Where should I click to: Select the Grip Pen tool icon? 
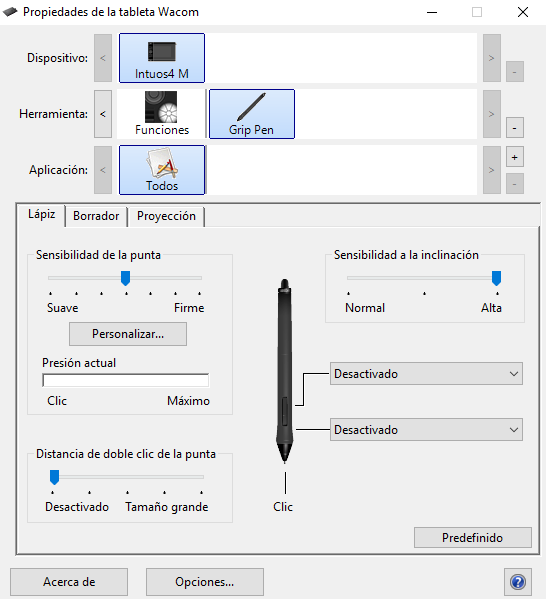252,114
